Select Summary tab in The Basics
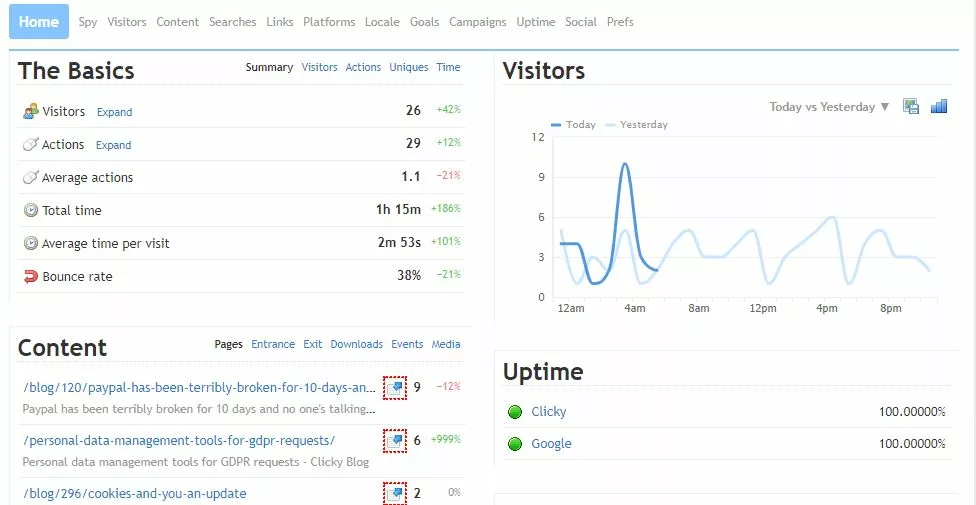Image resolution: width=976 pixels, height=505 pixels. (x=269, y=67)
